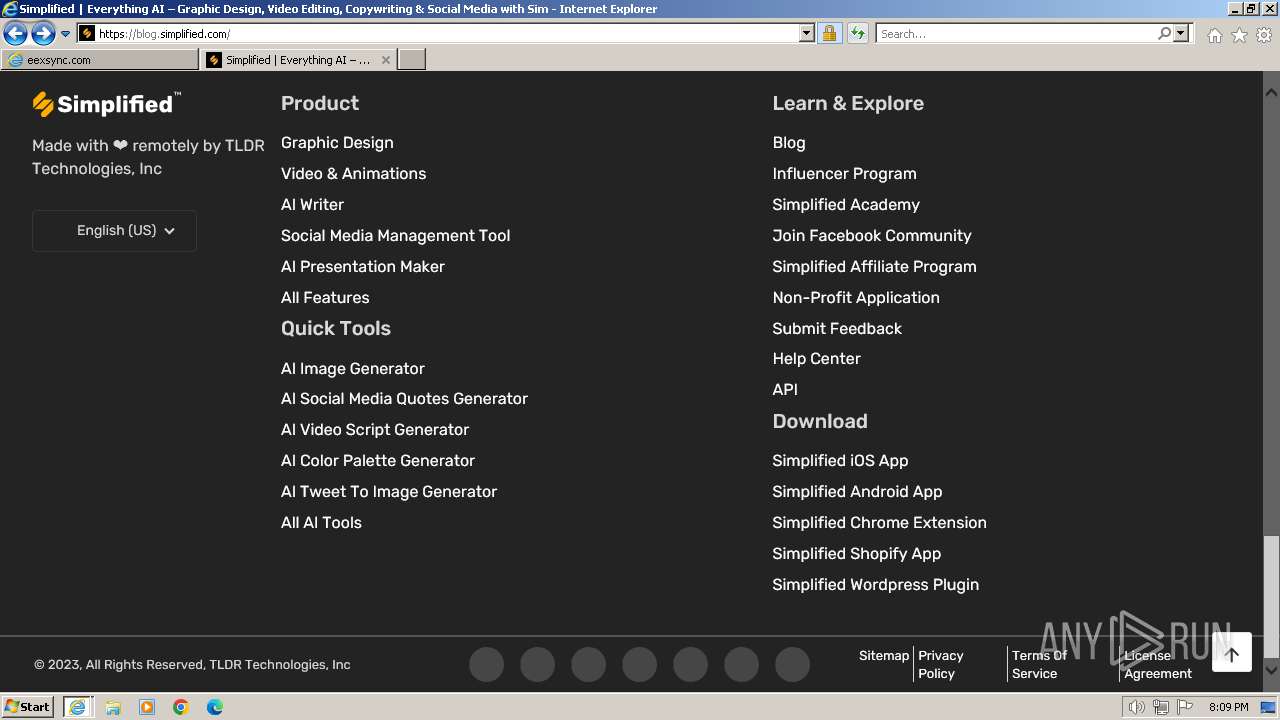Click the security lock icon in address bar
Image resolution: width=1280 pixels, height=720 pixels.
829,34
